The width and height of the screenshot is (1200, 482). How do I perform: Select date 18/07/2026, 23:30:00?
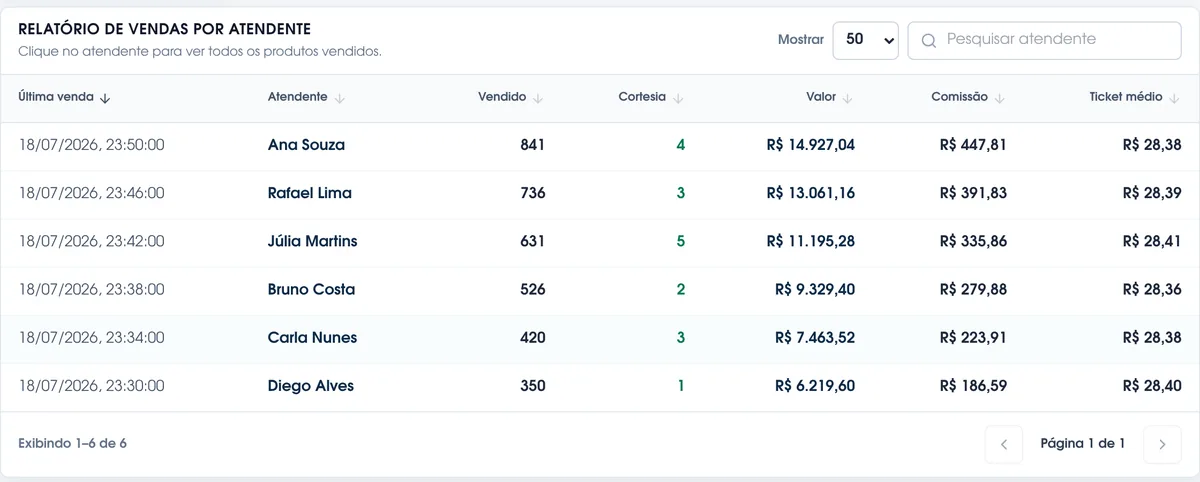point(91,386)
